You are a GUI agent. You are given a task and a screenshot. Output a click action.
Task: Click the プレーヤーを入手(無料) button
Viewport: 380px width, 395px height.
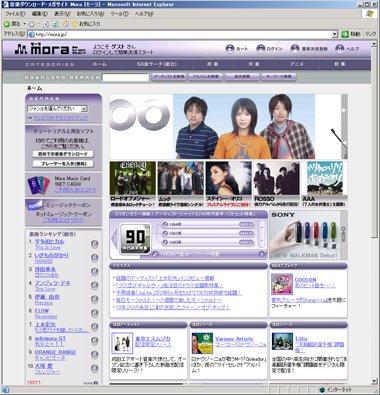(x=63, y=164)
